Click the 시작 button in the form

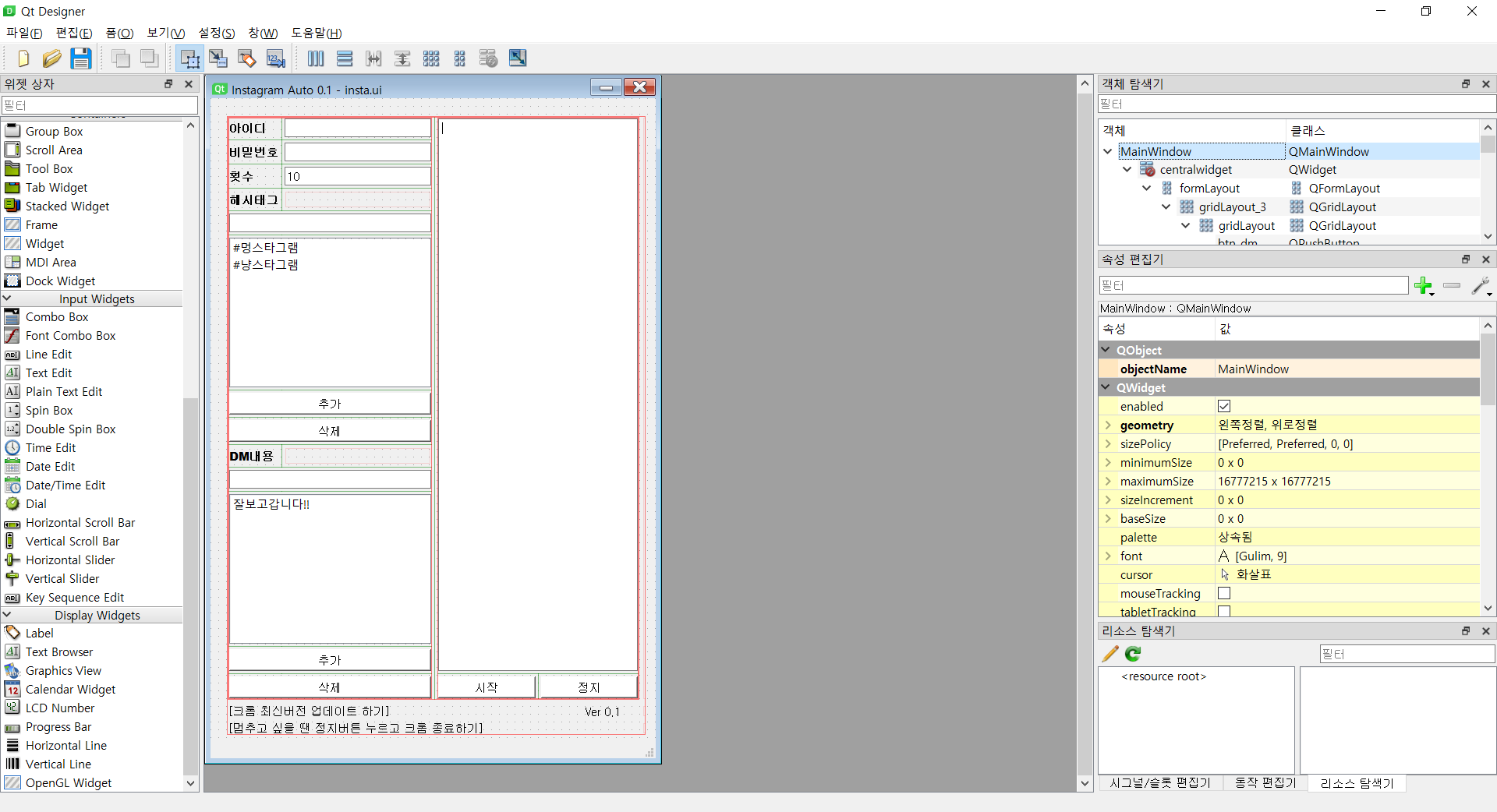487,687
